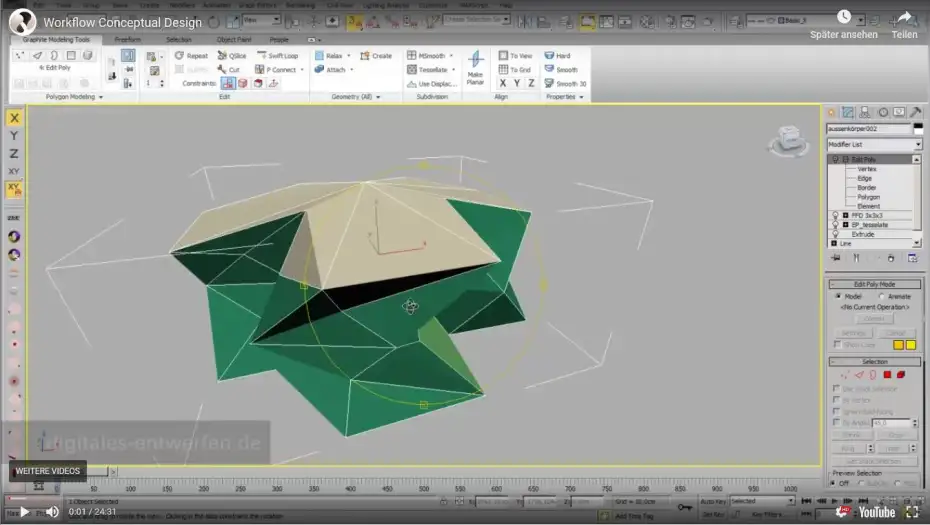Select Polygon sub-object icon in ribbon

[x=71, y=55]
